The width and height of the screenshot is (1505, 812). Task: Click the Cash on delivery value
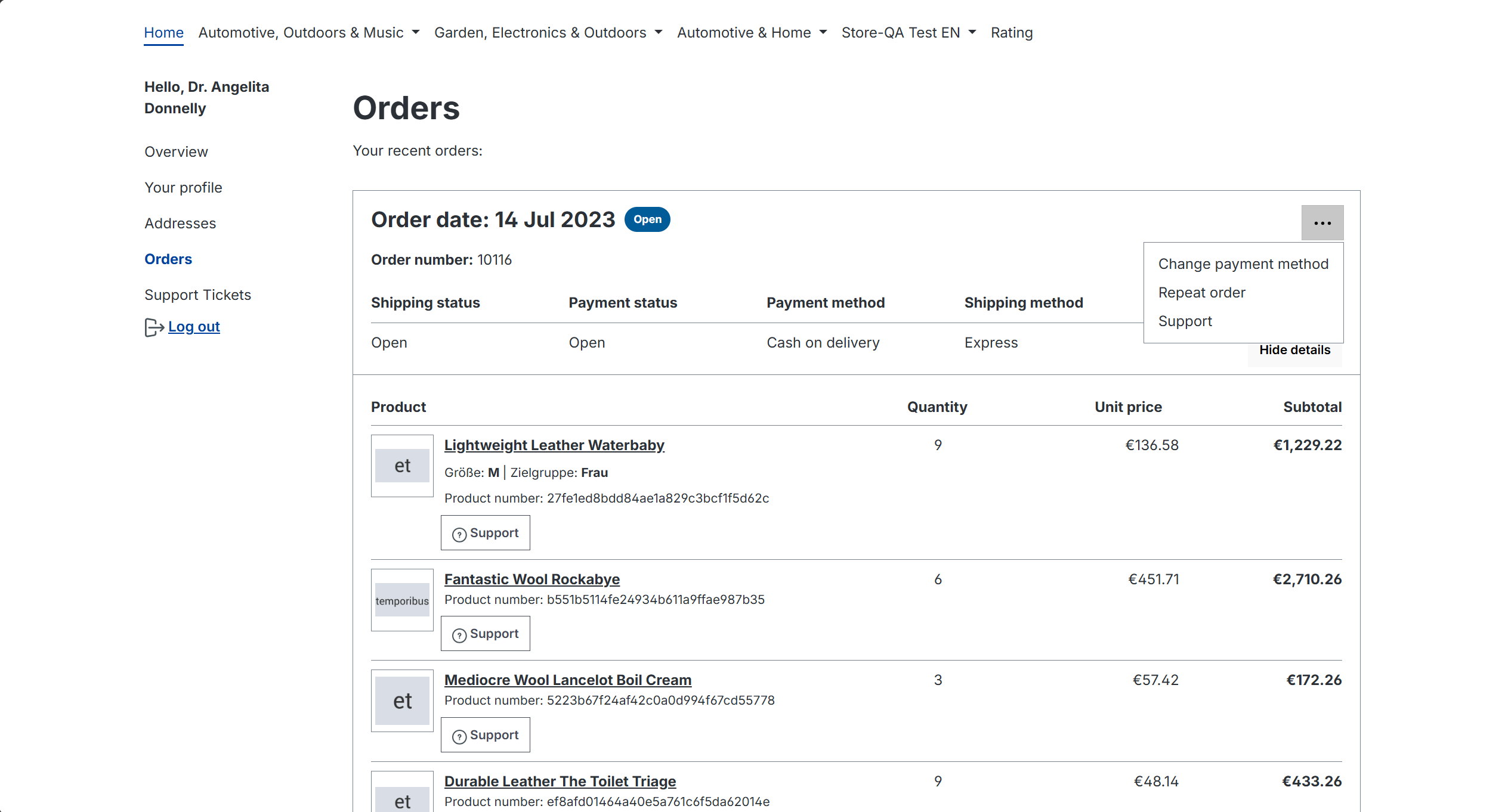(x=823, y=343)
